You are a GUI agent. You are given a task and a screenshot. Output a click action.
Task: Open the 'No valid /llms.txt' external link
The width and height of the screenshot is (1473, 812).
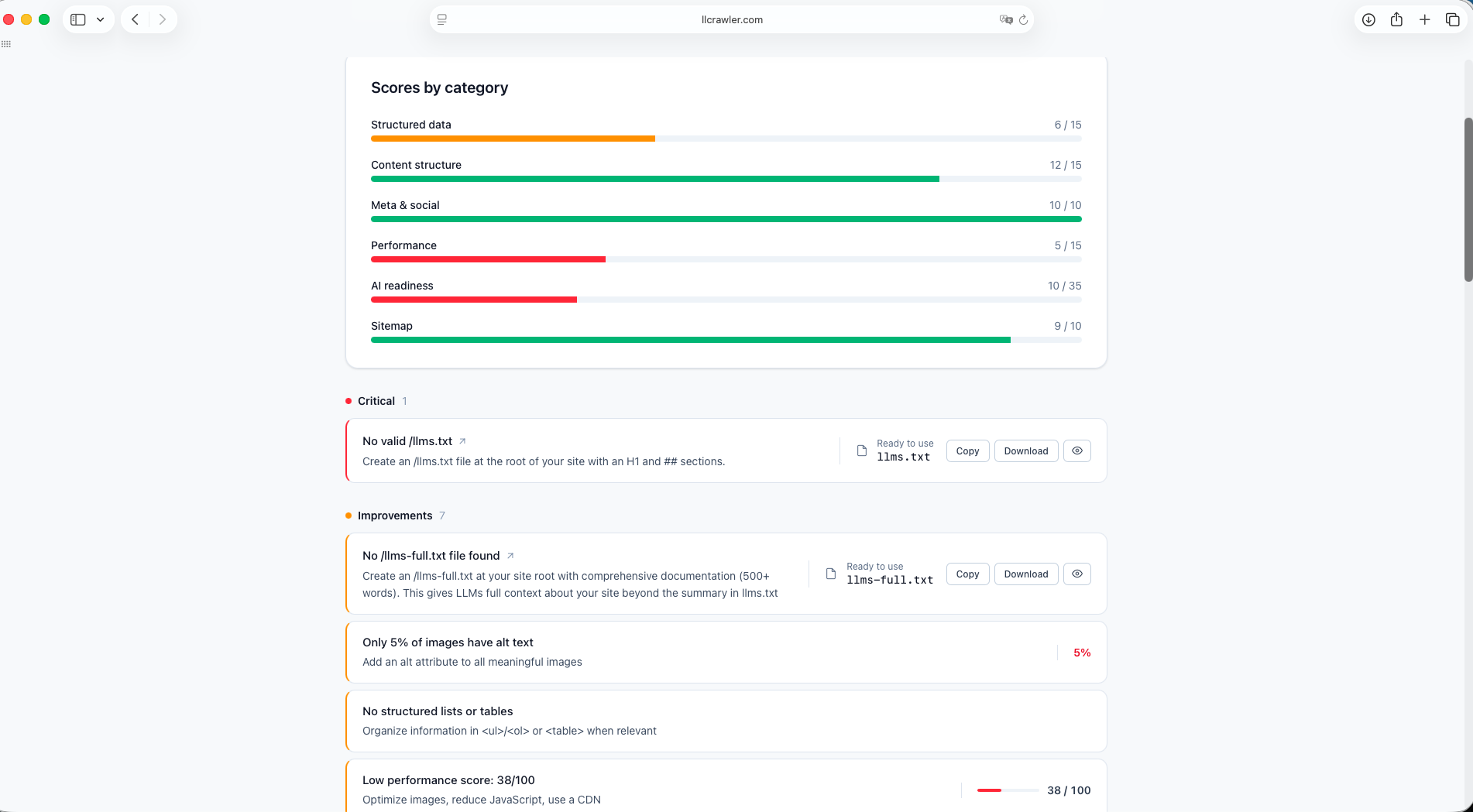pyautogui.click(x=462, y=441)
